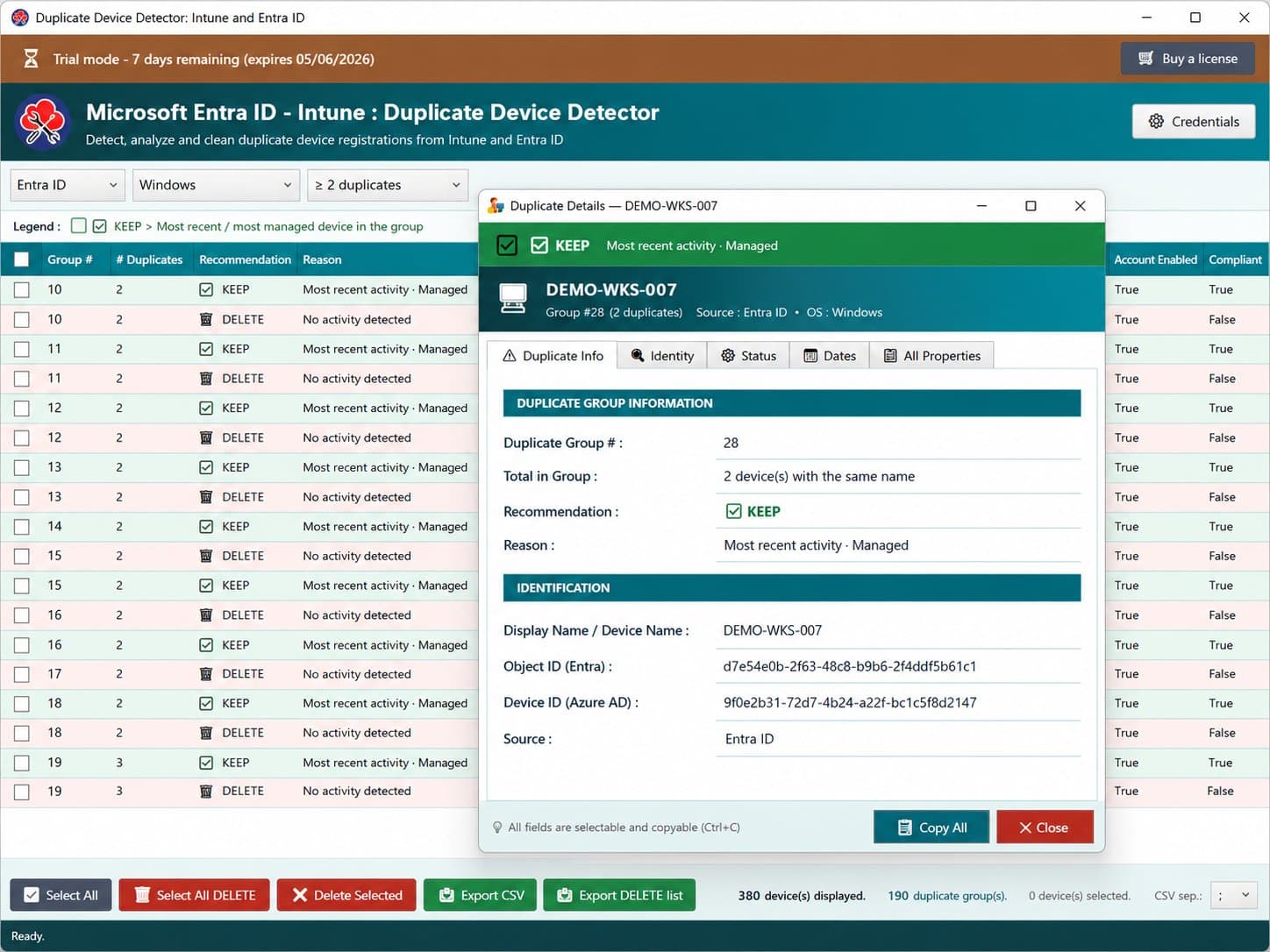Click the Export CSV button

pos(480,895)
